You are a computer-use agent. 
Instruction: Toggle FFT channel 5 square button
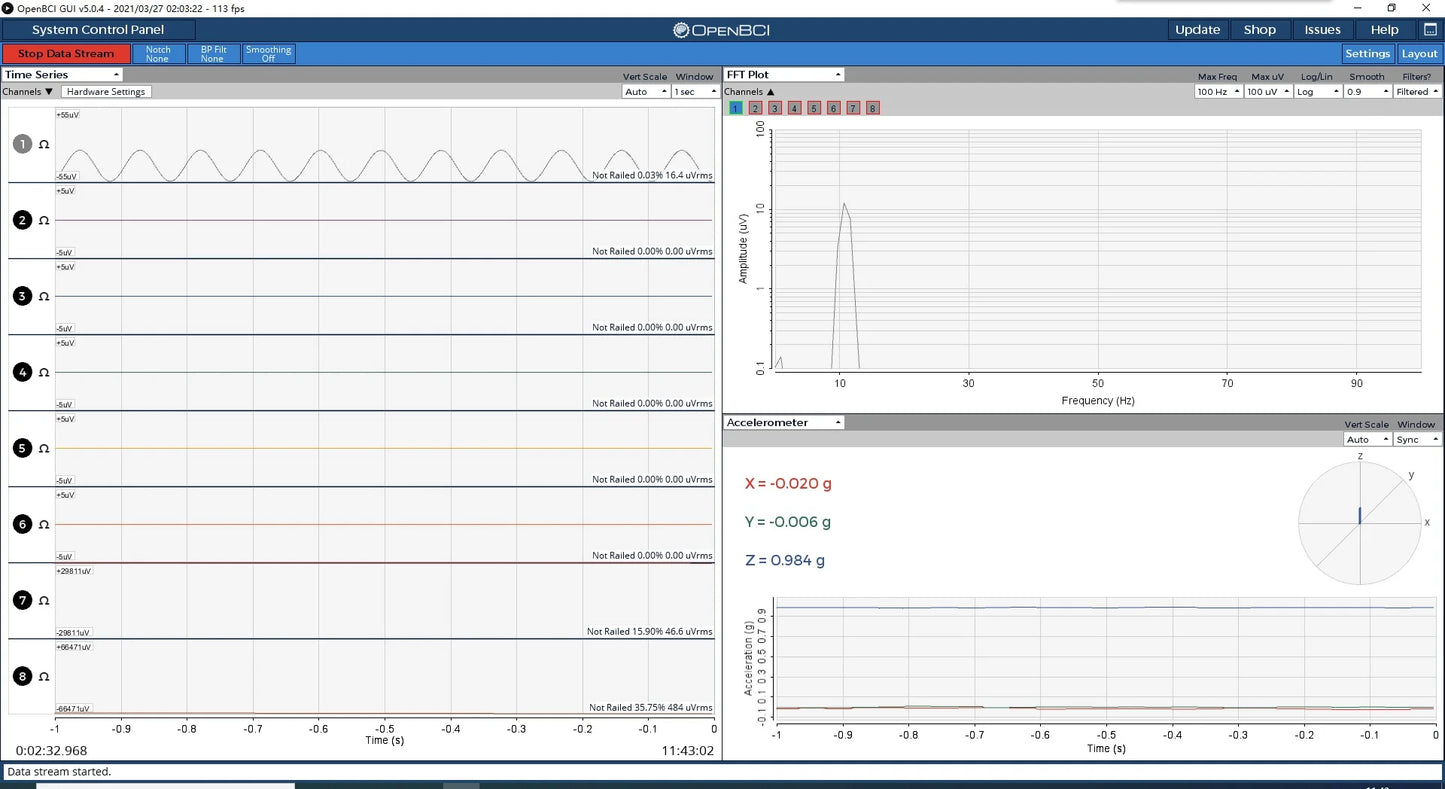pos(814,108)
